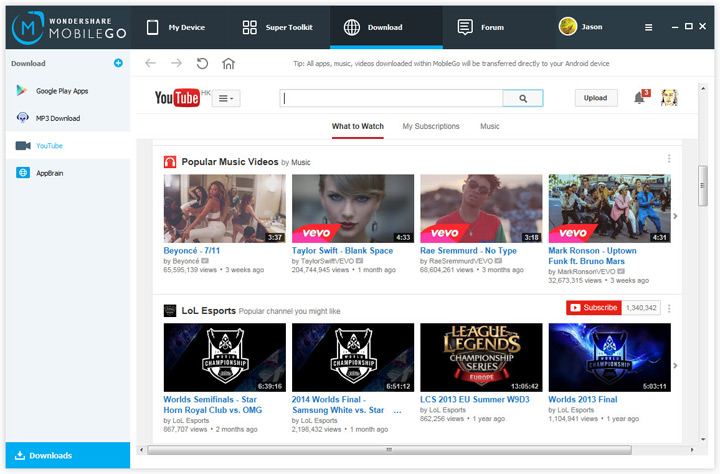This screenshot has height=474, width=720.
Task: Open the My Device tab
Action: pyautogui.click(x=176, y=28)
